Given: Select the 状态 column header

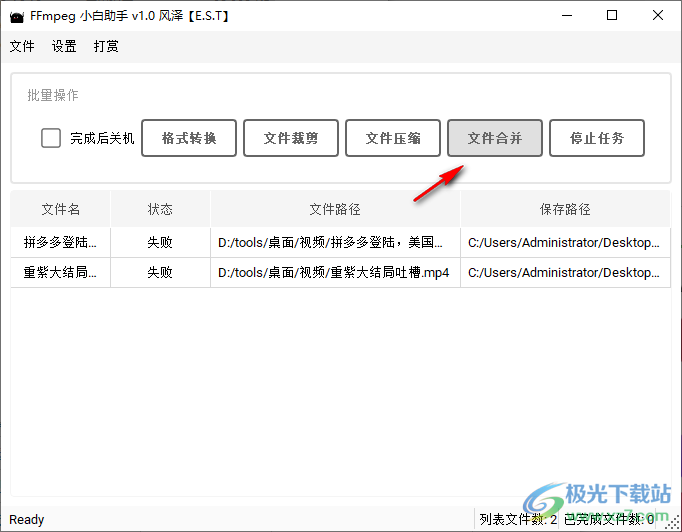Looking at the screenshot, I should (160, 209).
